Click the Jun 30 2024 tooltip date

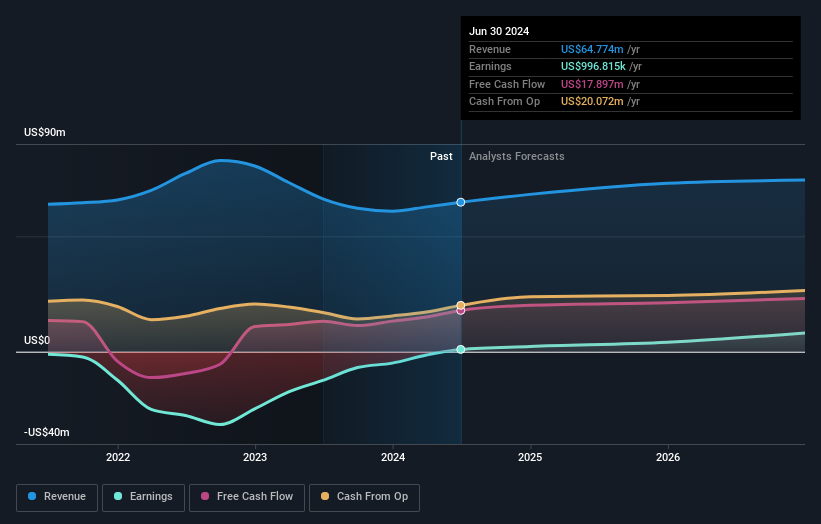coord(499,31)
